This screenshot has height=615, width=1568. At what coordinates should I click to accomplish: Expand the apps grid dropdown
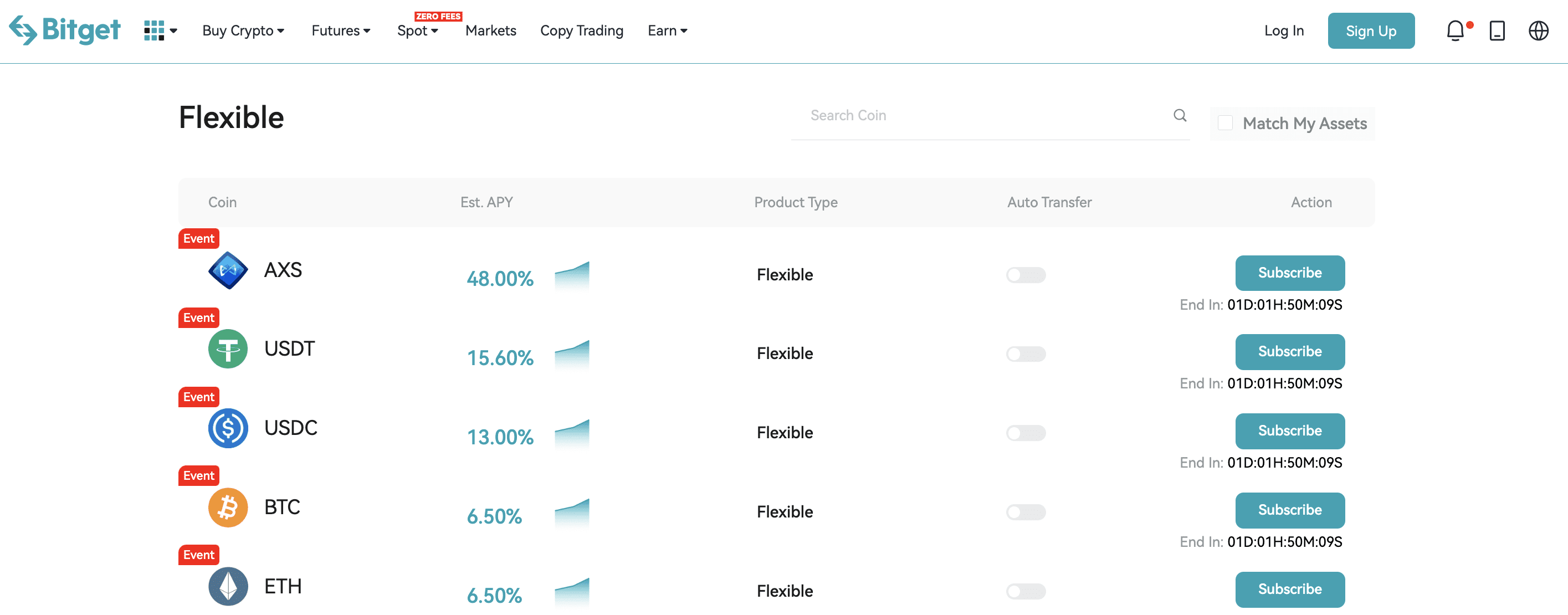(160, 30)
